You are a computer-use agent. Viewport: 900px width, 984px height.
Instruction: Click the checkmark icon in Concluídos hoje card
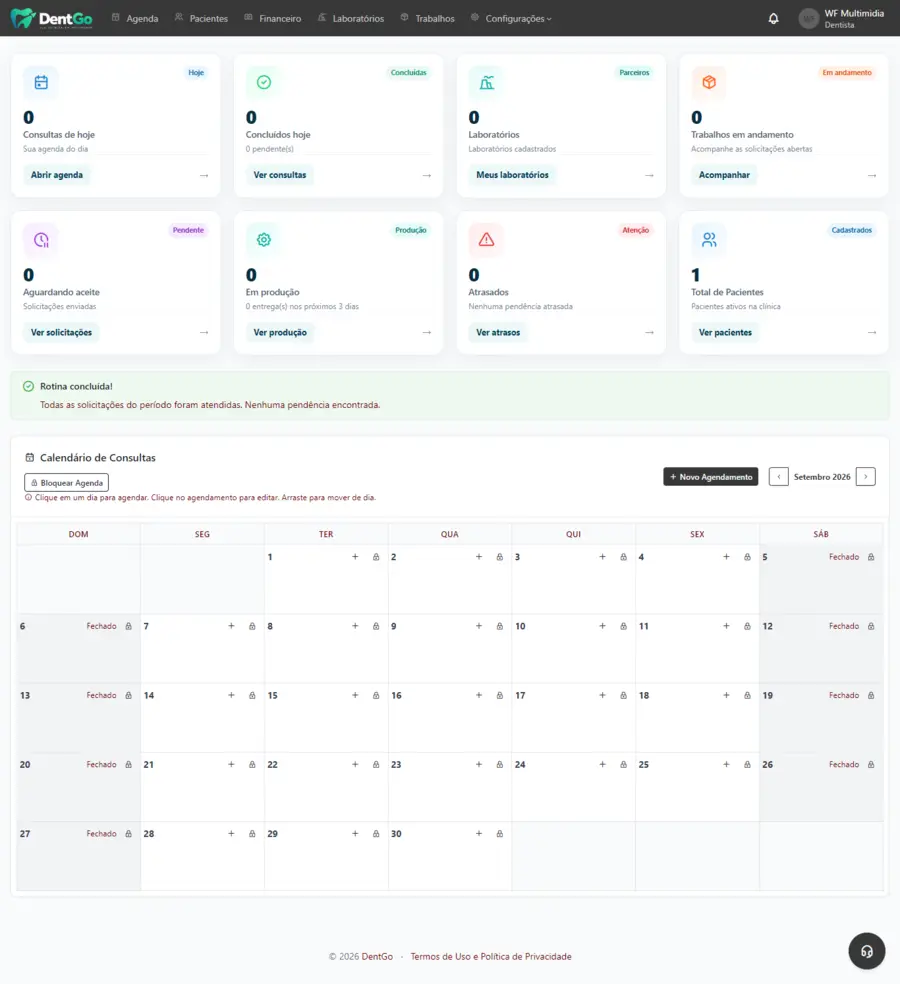(x=264, y=82)
